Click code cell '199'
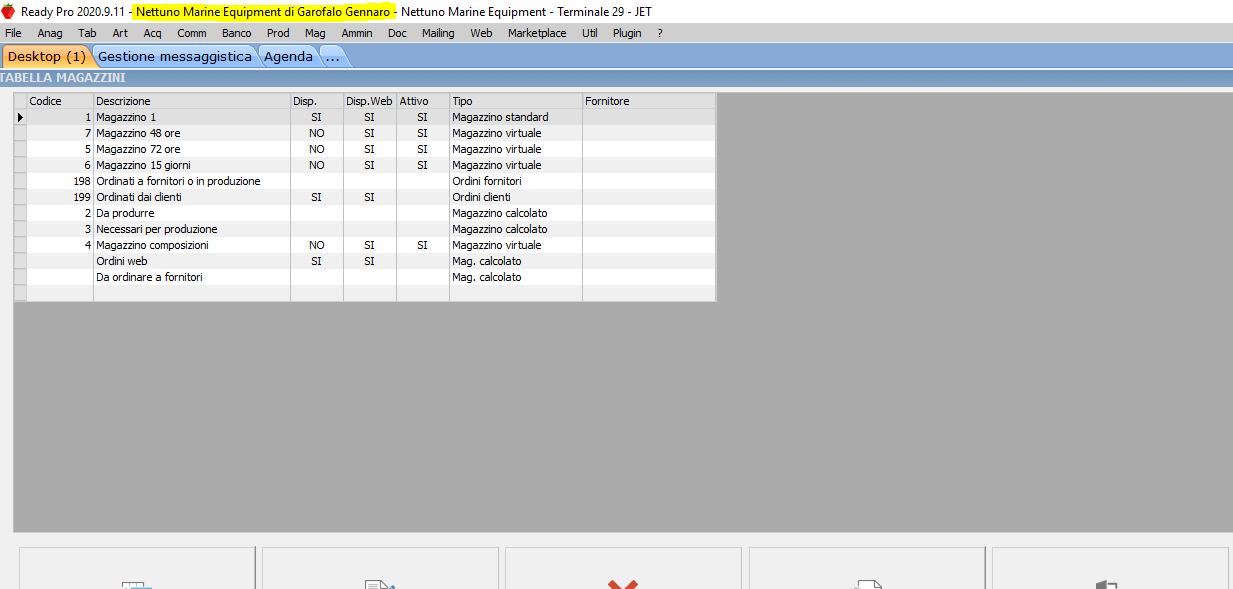 point(60,197)
